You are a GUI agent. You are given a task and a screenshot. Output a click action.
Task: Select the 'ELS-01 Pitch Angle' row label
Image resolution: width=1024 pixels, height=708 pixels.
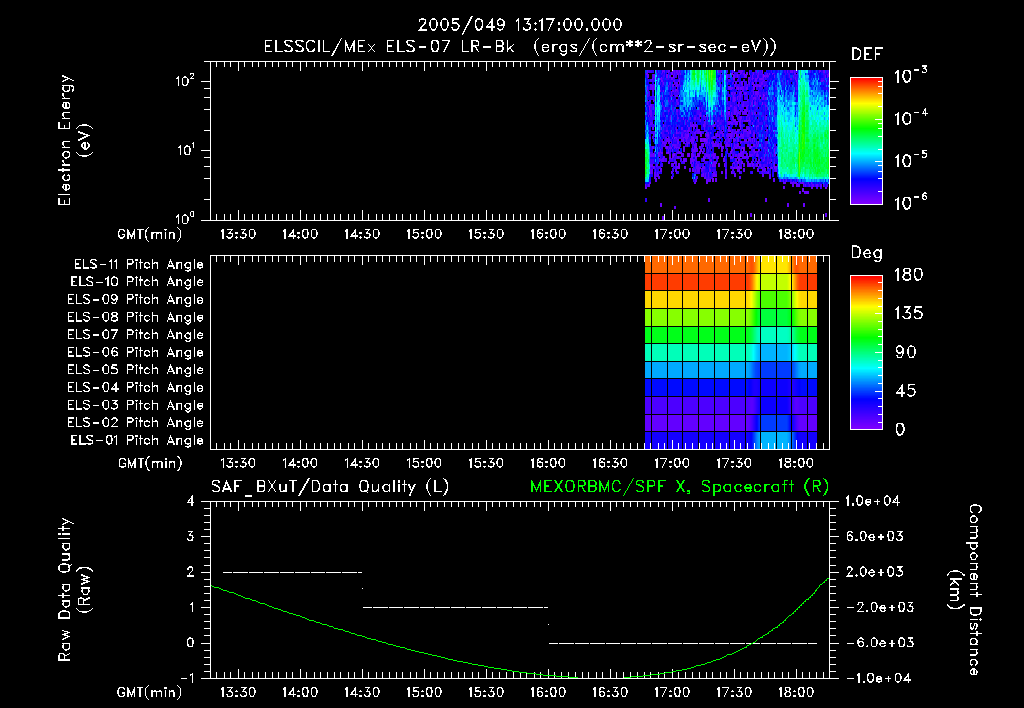137,440
